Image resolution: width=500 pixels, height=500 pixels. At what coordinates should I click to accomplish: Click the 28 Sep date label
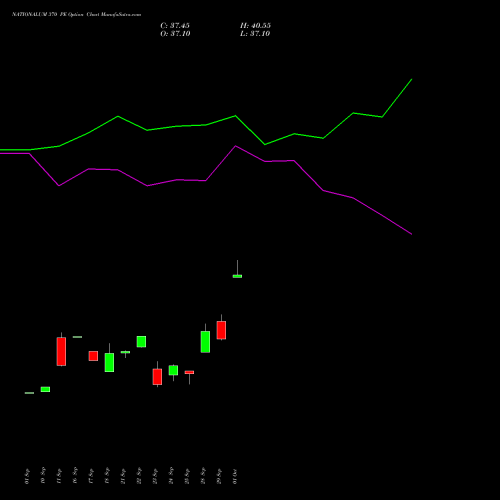203,476
